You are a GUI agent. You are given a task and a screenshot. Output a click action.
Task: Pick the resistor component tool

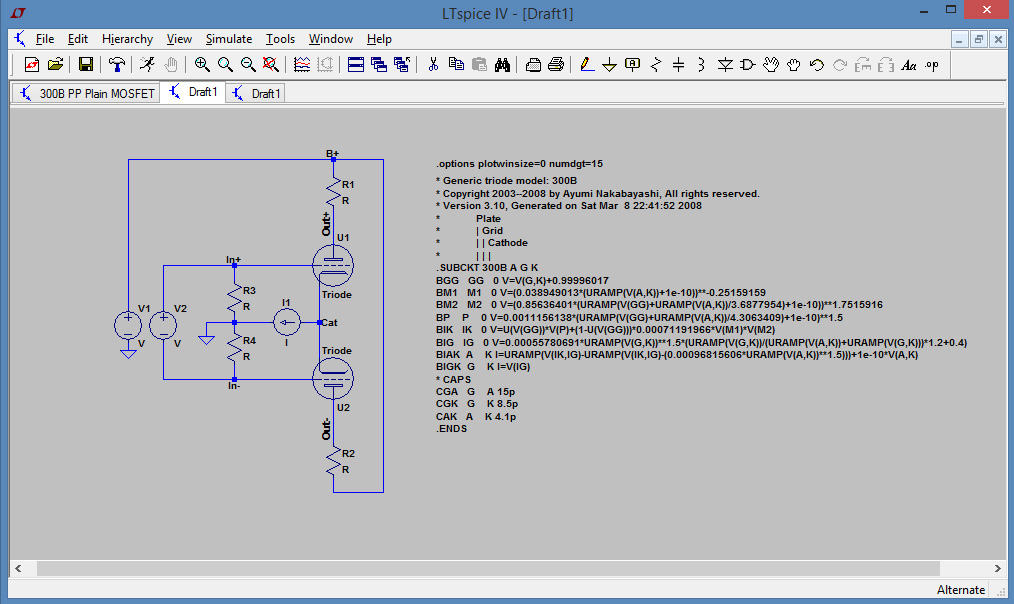tap(656, 65)
